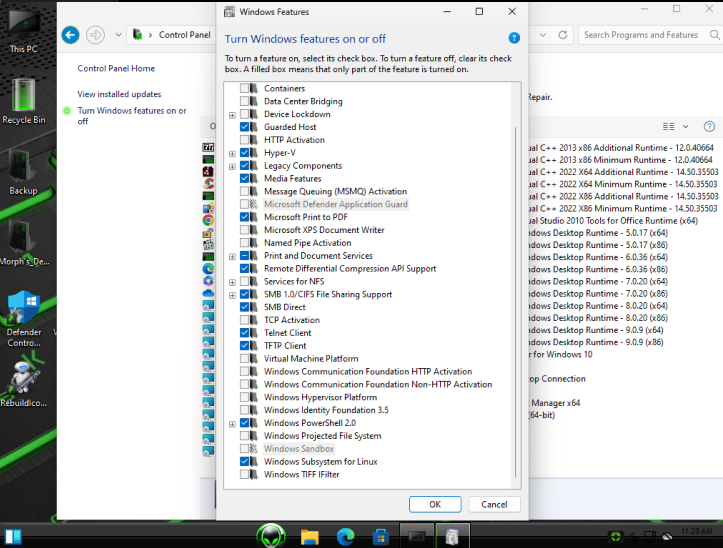723x548 pixels.
Task: Uncheck Microsoft Print to PDF
Action: [x=244, y=217]
